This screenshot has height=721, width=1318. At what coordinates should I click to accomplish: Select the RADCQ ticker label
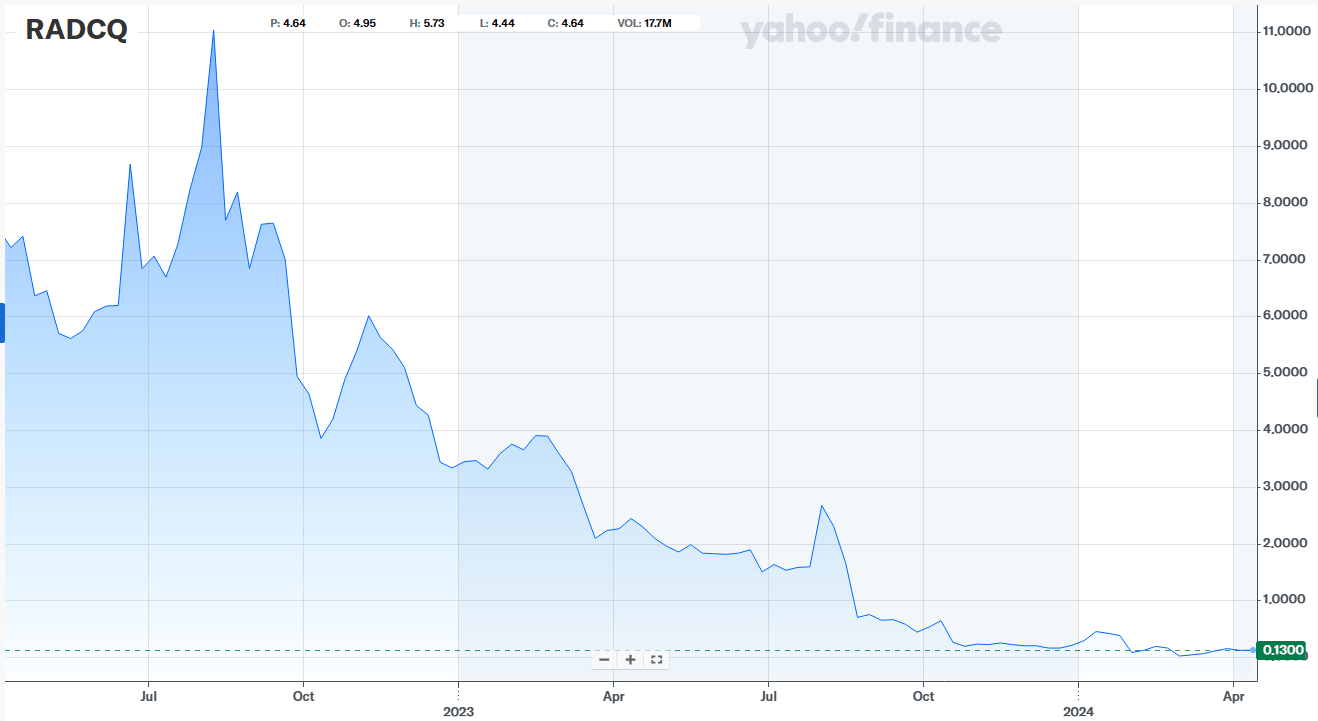point(74,31)
